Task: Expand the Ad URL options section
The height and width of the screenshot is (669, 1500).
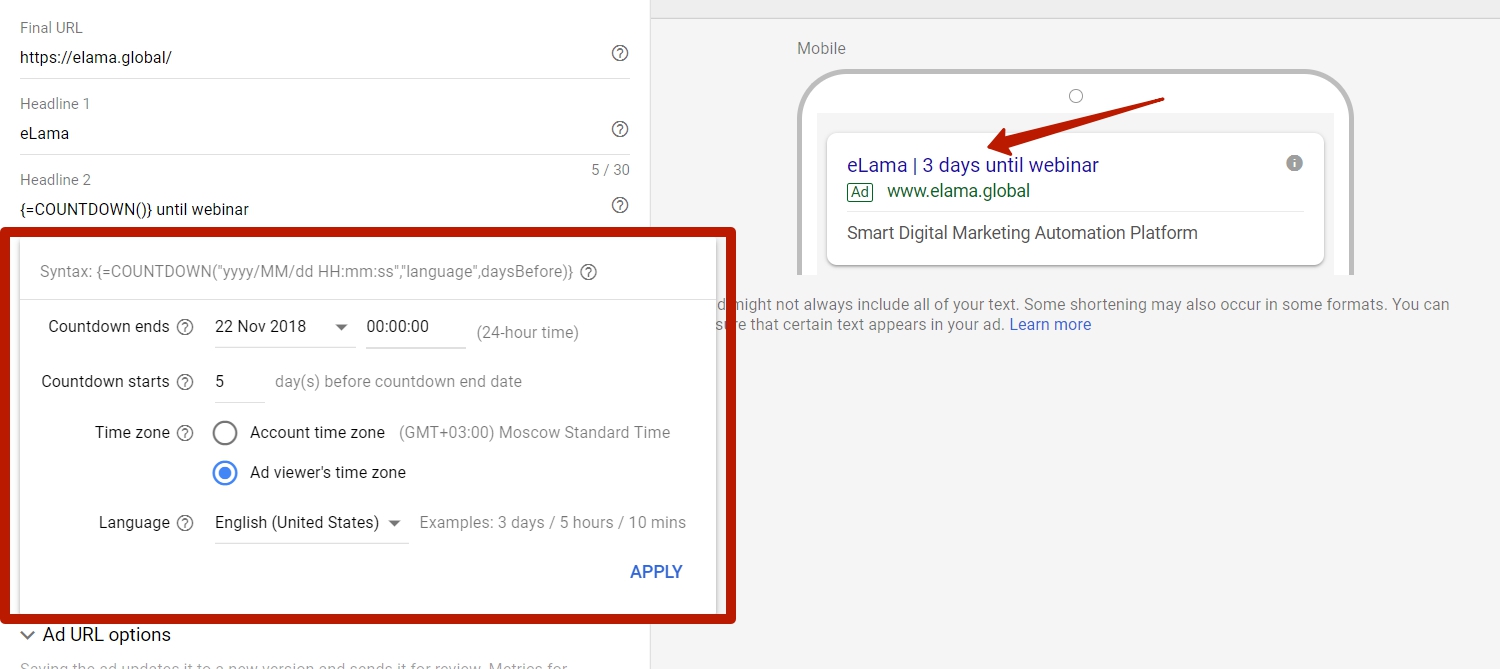Action: 95,635
